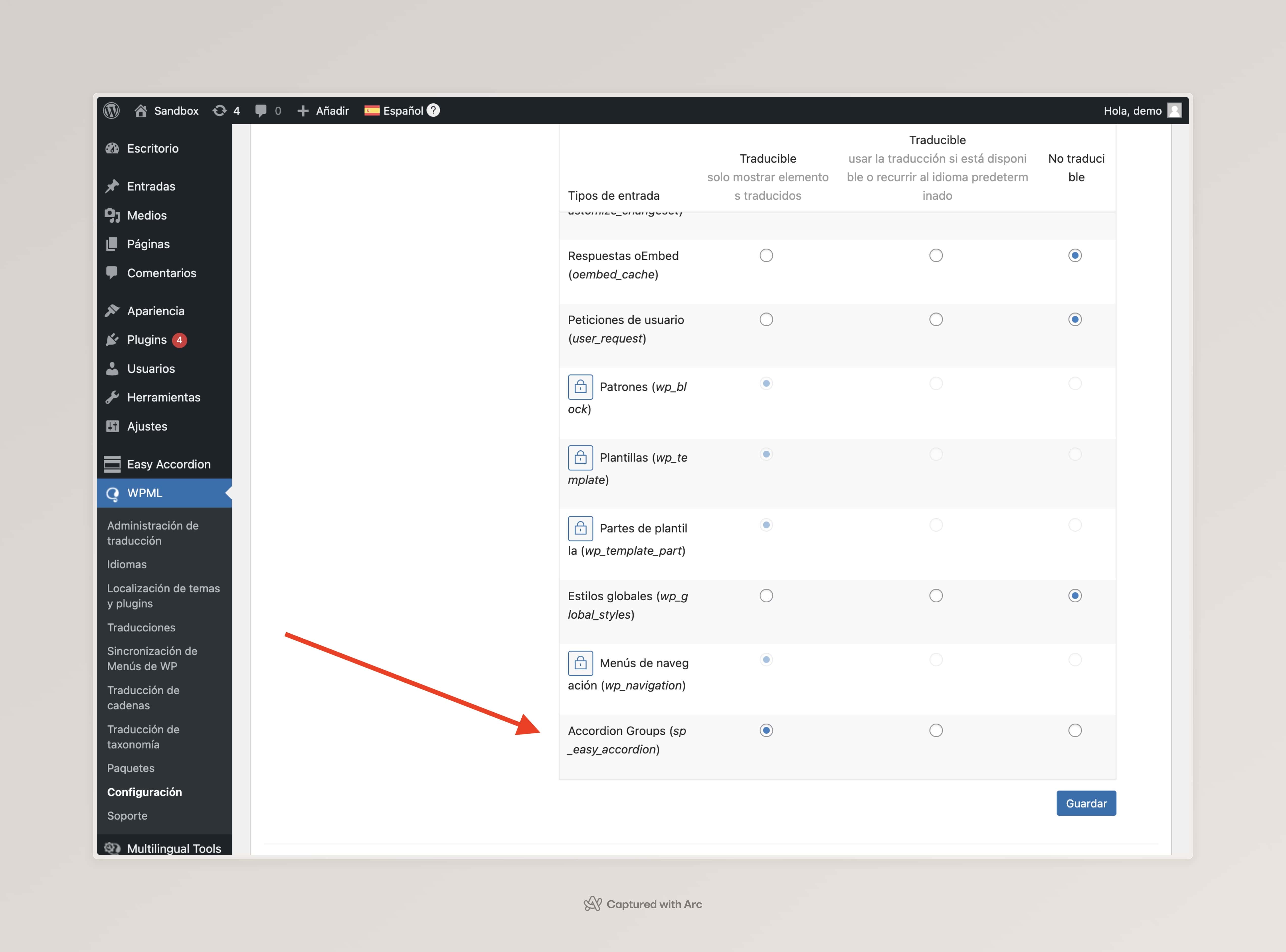
Task: Open the Configuración submenu item
Action: point(145,792)
